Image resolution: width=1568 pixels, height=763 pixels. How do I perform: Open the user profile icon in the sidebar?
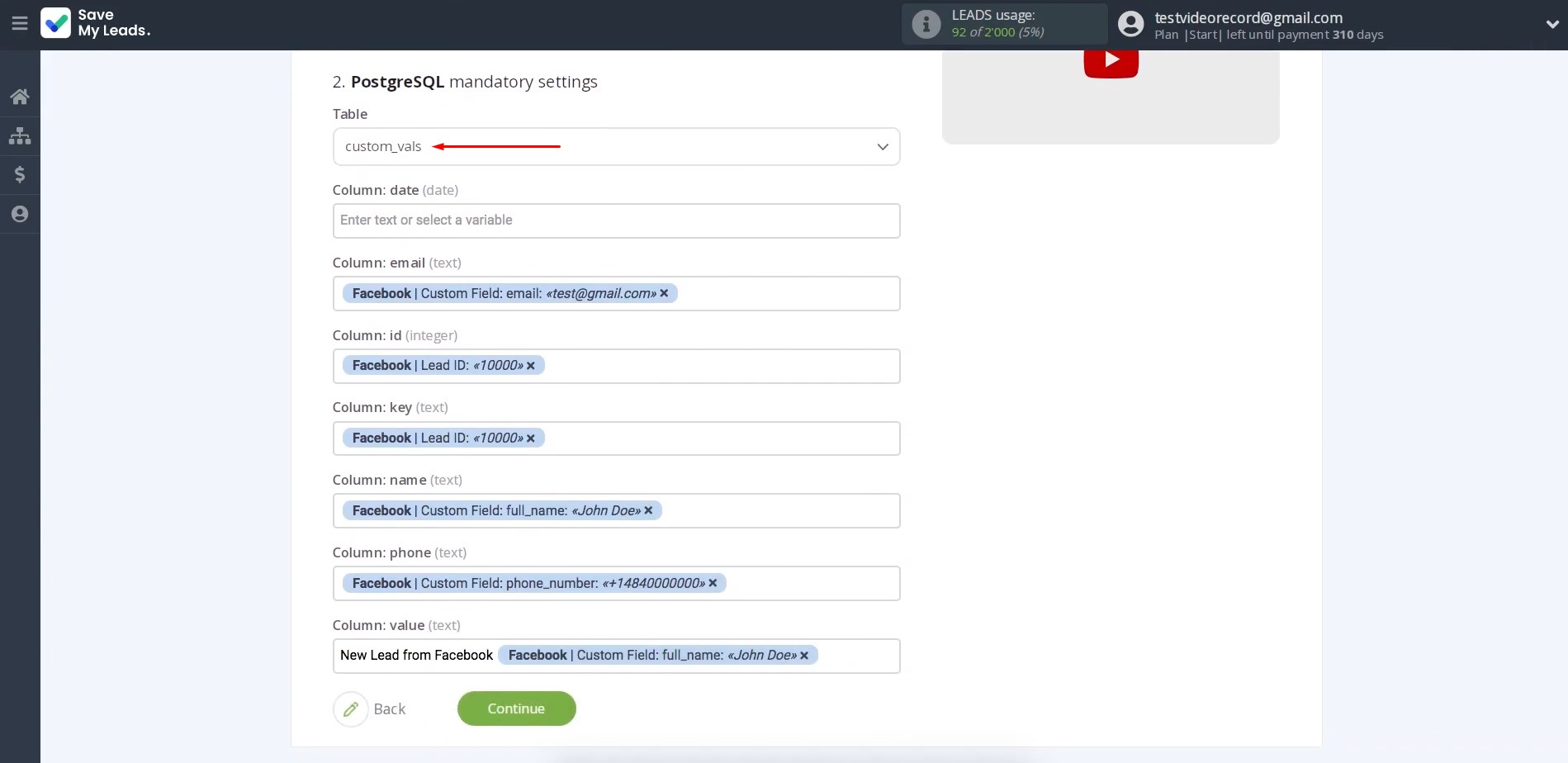pyautogui.click(x=20, y=214)
